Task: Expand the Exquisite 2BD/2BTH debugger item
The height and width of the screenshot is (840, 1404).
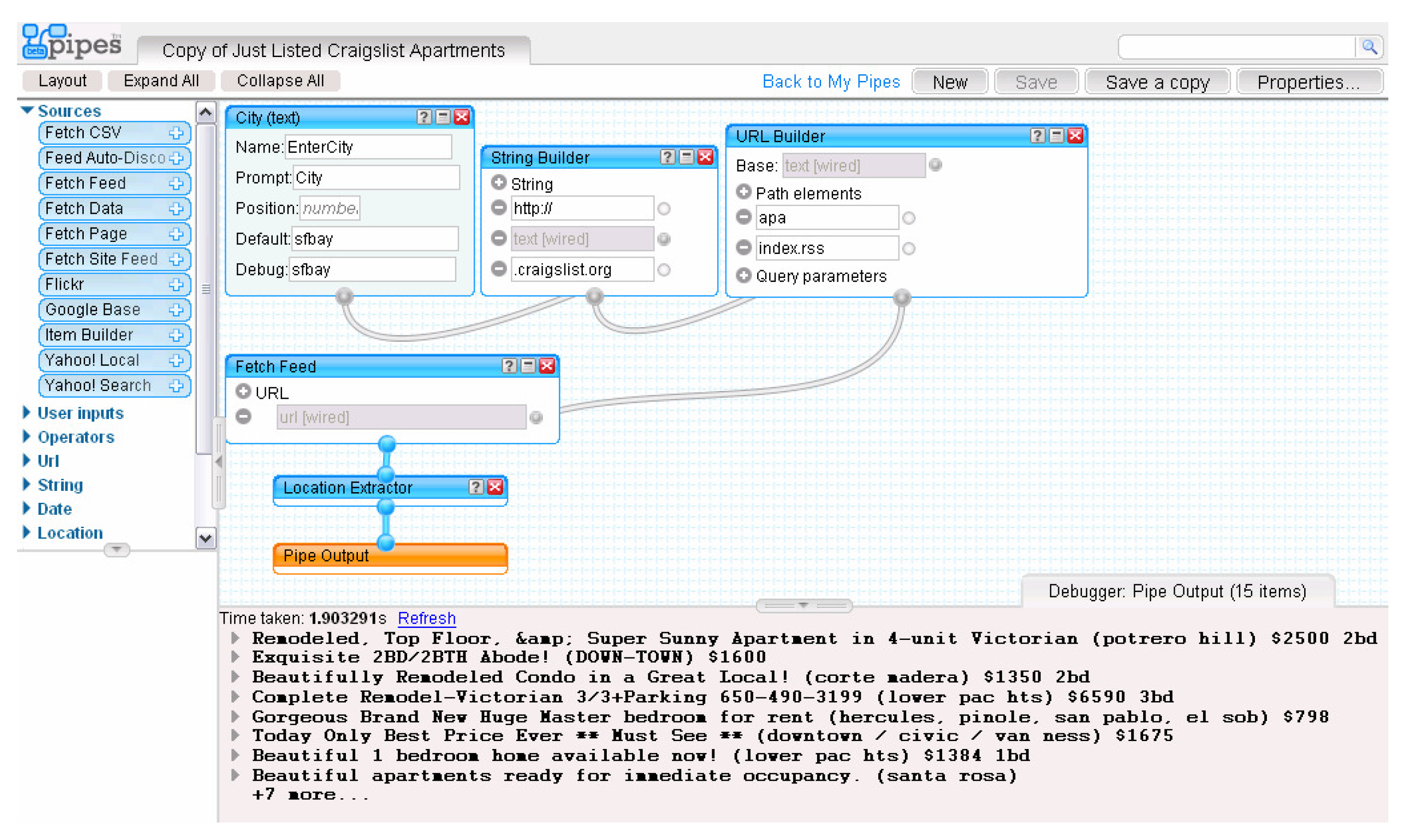Action: [236, 657]
